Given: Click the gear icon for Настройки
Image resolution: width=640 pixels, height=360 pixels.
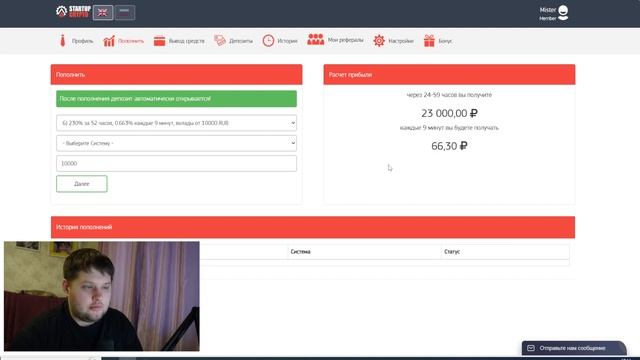Looking at the screenshot, I should point(379,41).
